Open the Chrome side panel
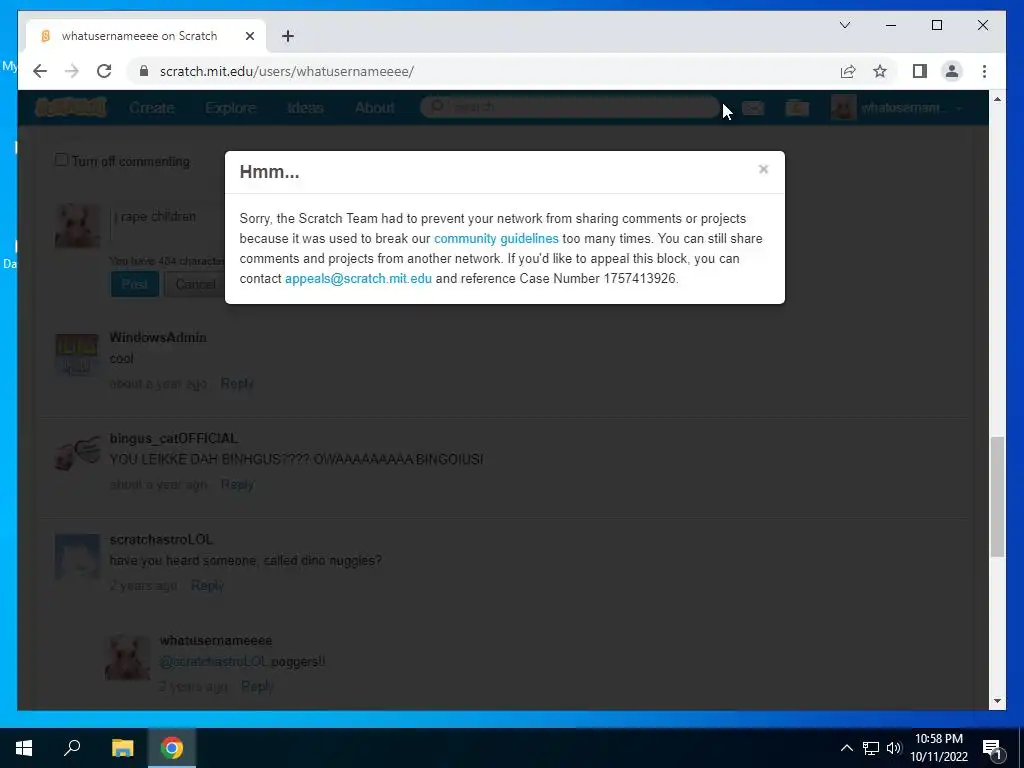The height and width of the screenshot is (768, 1024). click(x=920, y=71)
